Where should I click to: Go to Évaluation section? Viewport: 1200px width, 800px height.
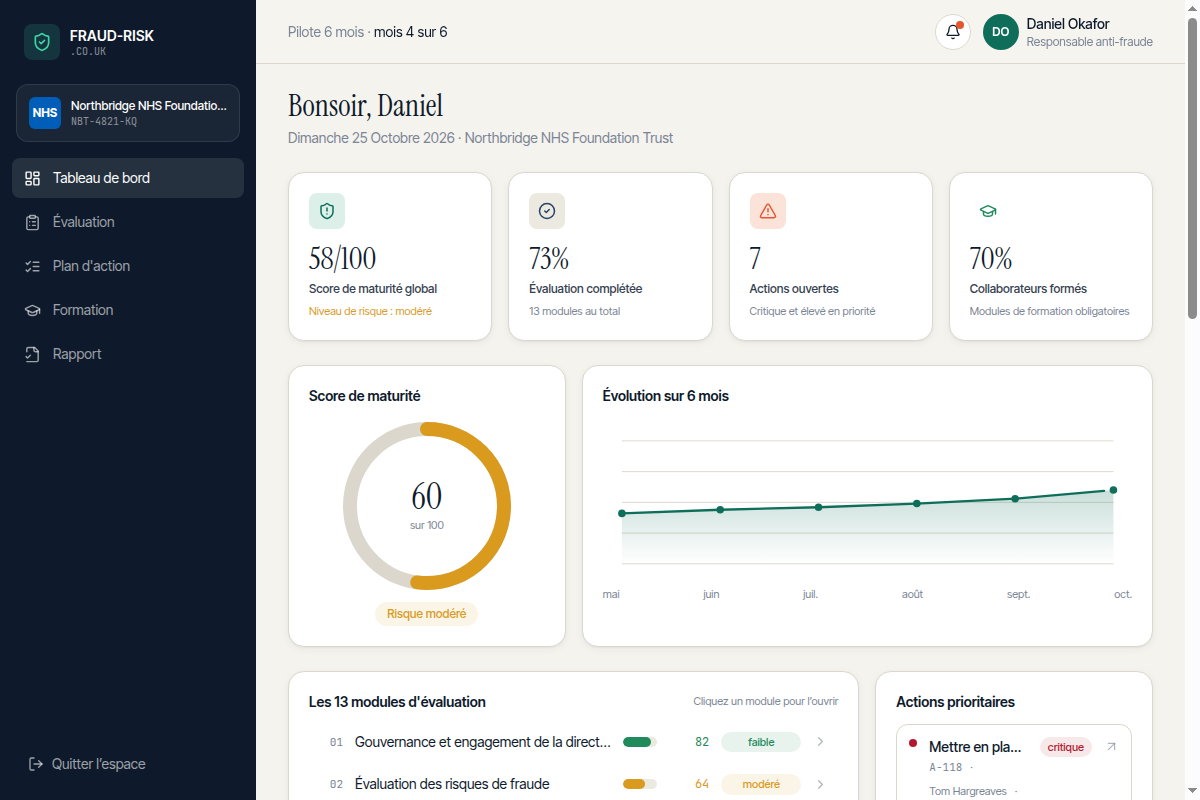pos(128,222)
